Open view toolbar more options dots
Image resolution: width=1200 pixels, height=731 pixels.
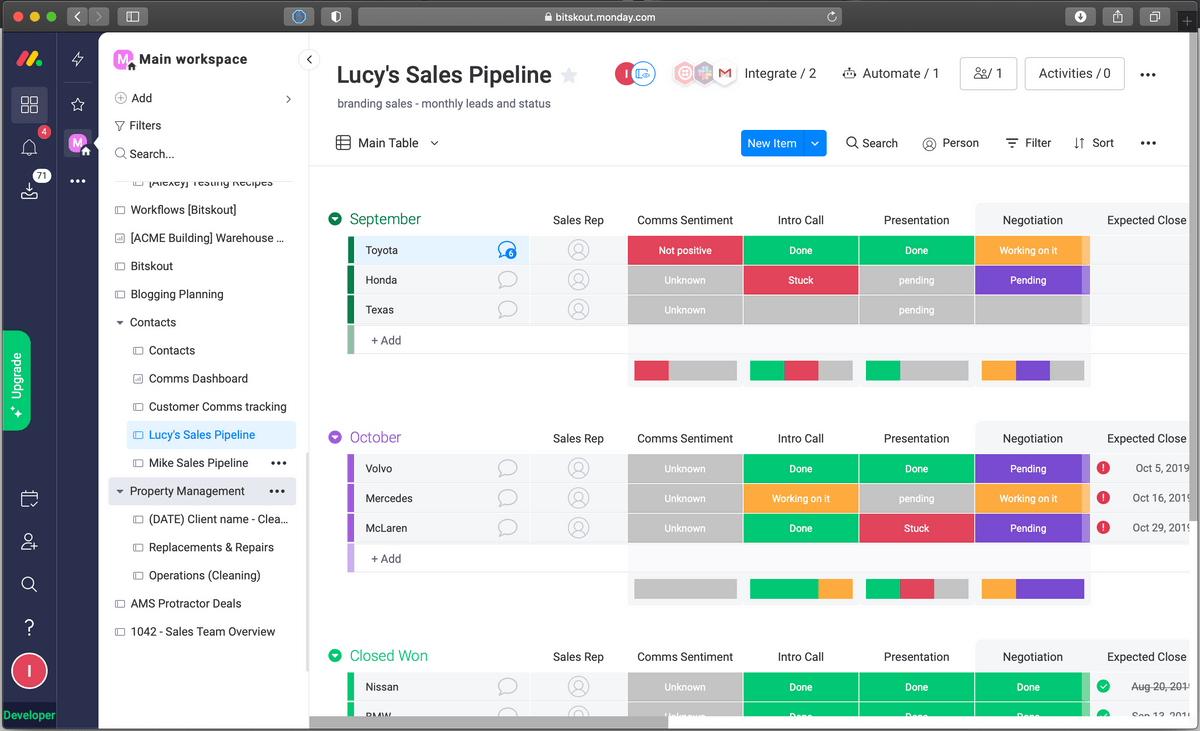1148,143
